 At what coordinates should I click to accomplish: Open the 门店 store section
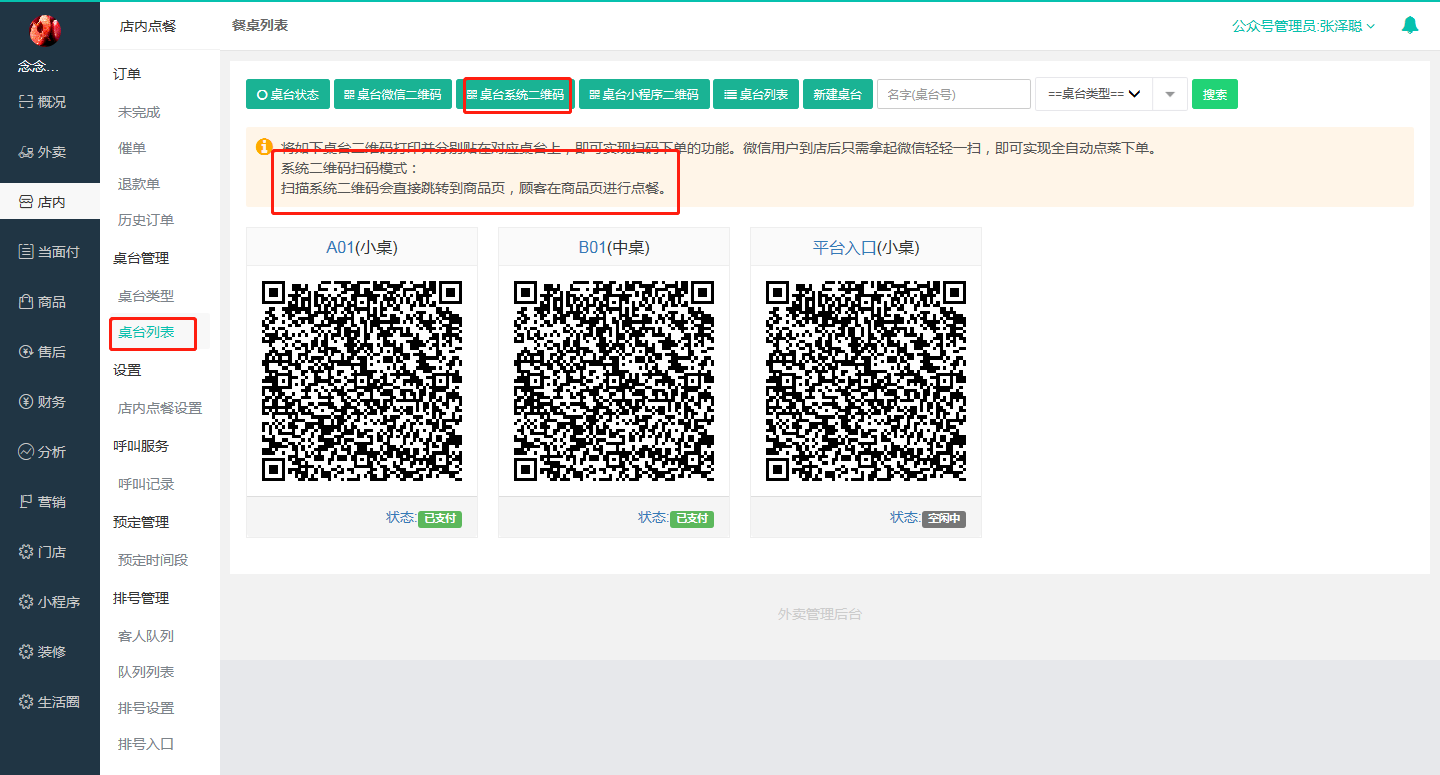coord(43,552)
